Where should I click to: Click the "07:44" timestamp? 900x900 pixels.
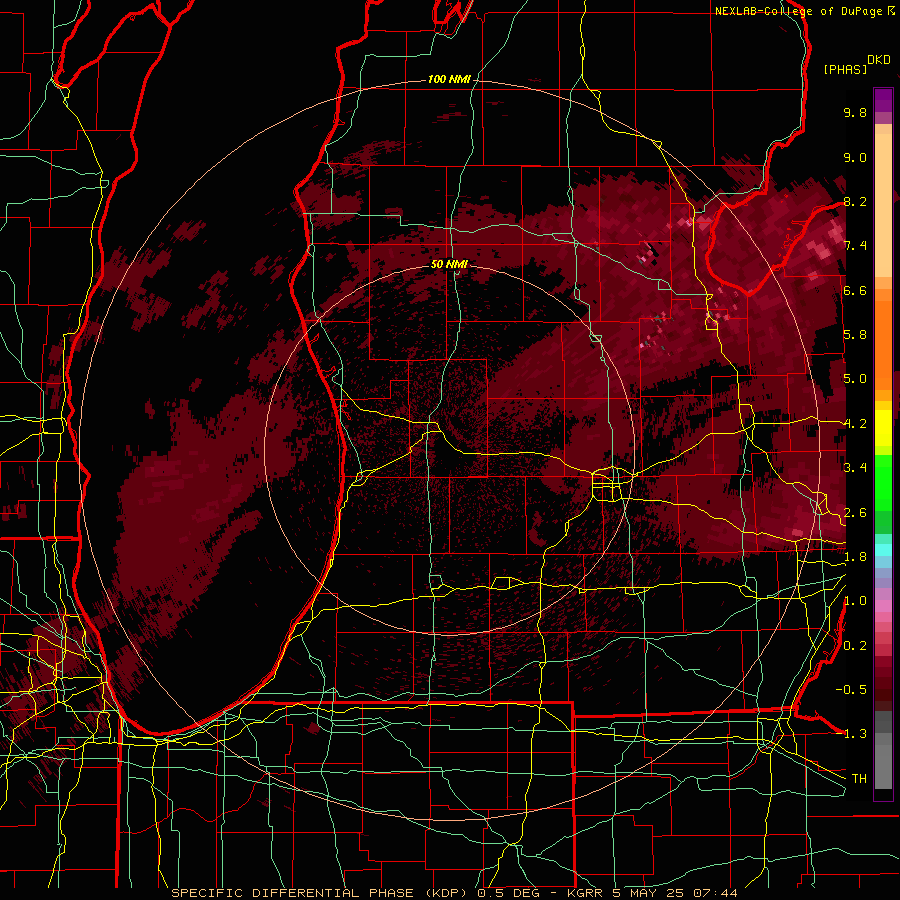coord(715,893)
